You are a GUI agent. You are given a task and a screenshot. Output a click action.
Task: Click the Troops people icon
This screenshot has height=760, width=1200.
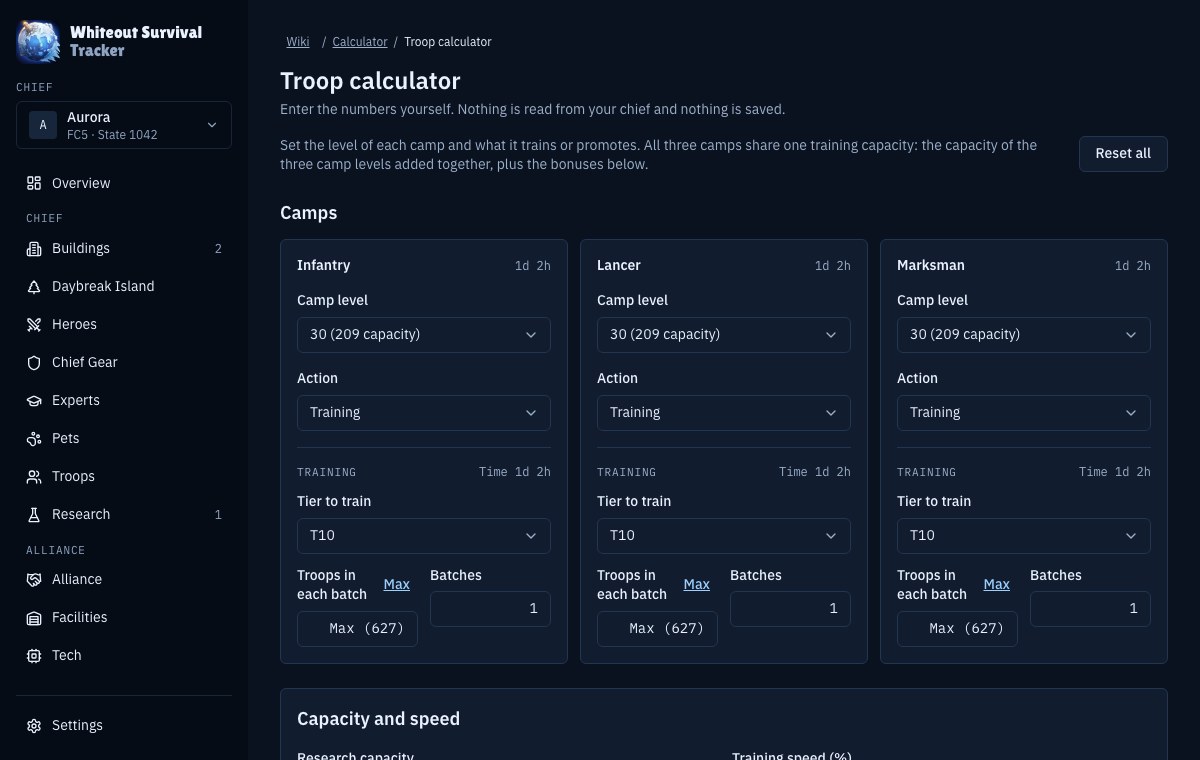tap(34, 476)
